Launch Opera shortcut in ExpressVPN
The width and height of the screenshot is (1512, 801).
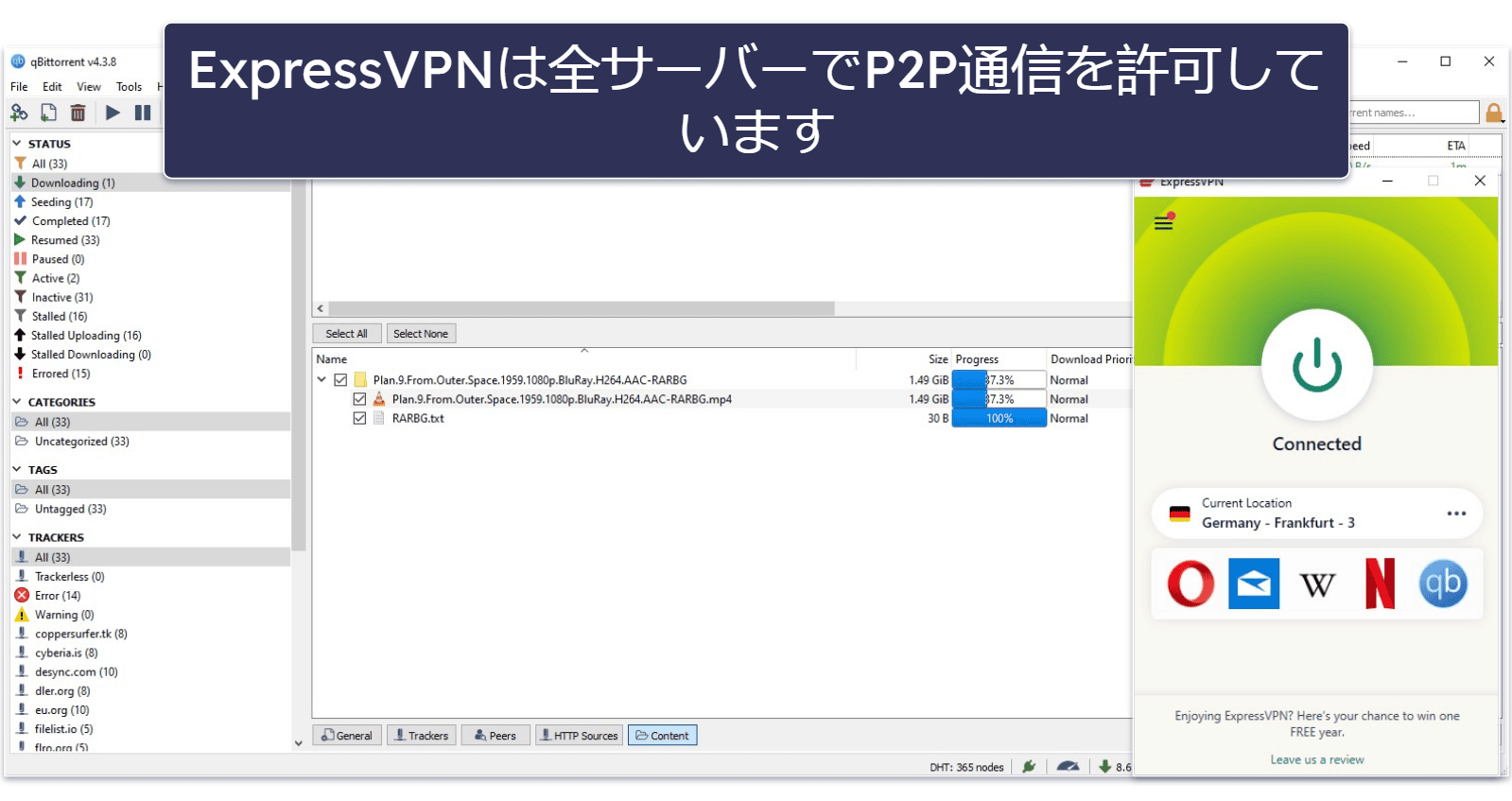click(x=1190, y=583)
